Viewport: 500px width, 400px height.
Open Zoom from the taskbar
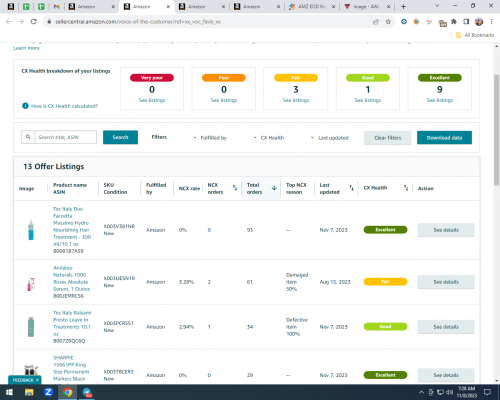pyautogui.click(x=48, y=392)
